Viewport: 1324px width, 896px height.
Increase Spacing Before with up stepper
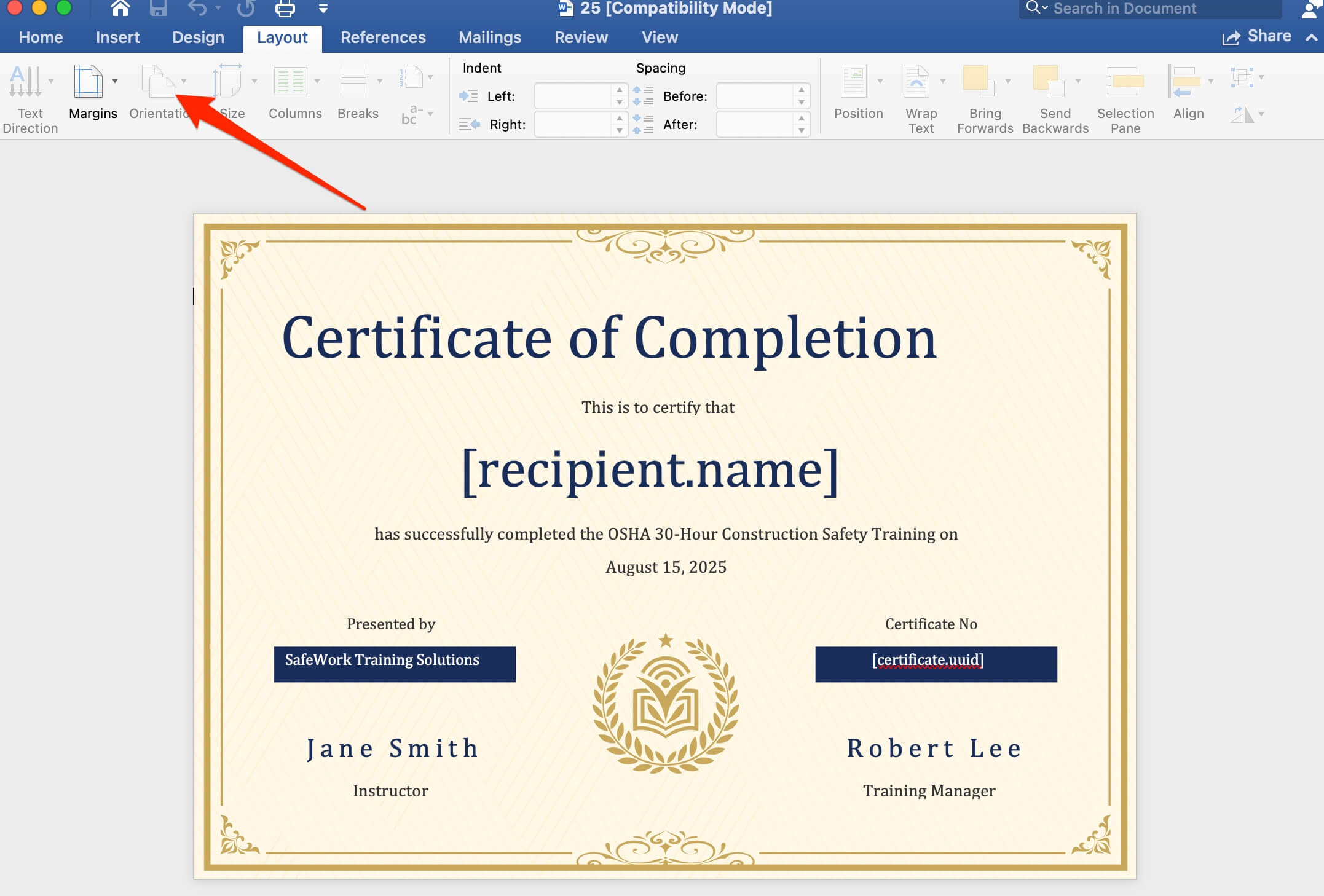coord(801,90)
